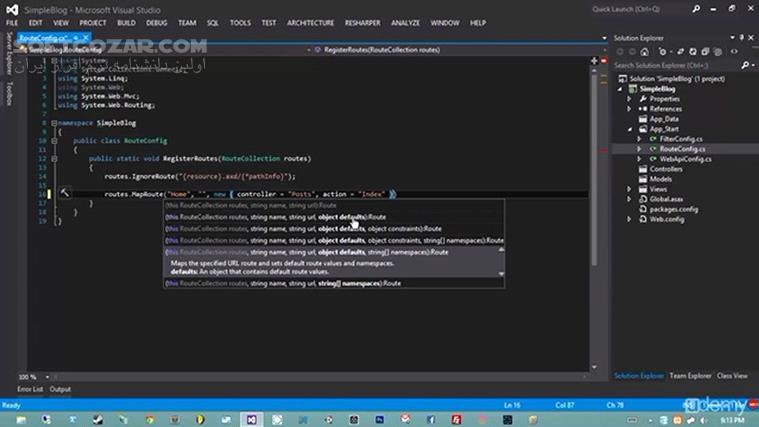Open the Steam icon in taskbar
The height and width of the screenshot is (427, 759).
click(98, 419)
